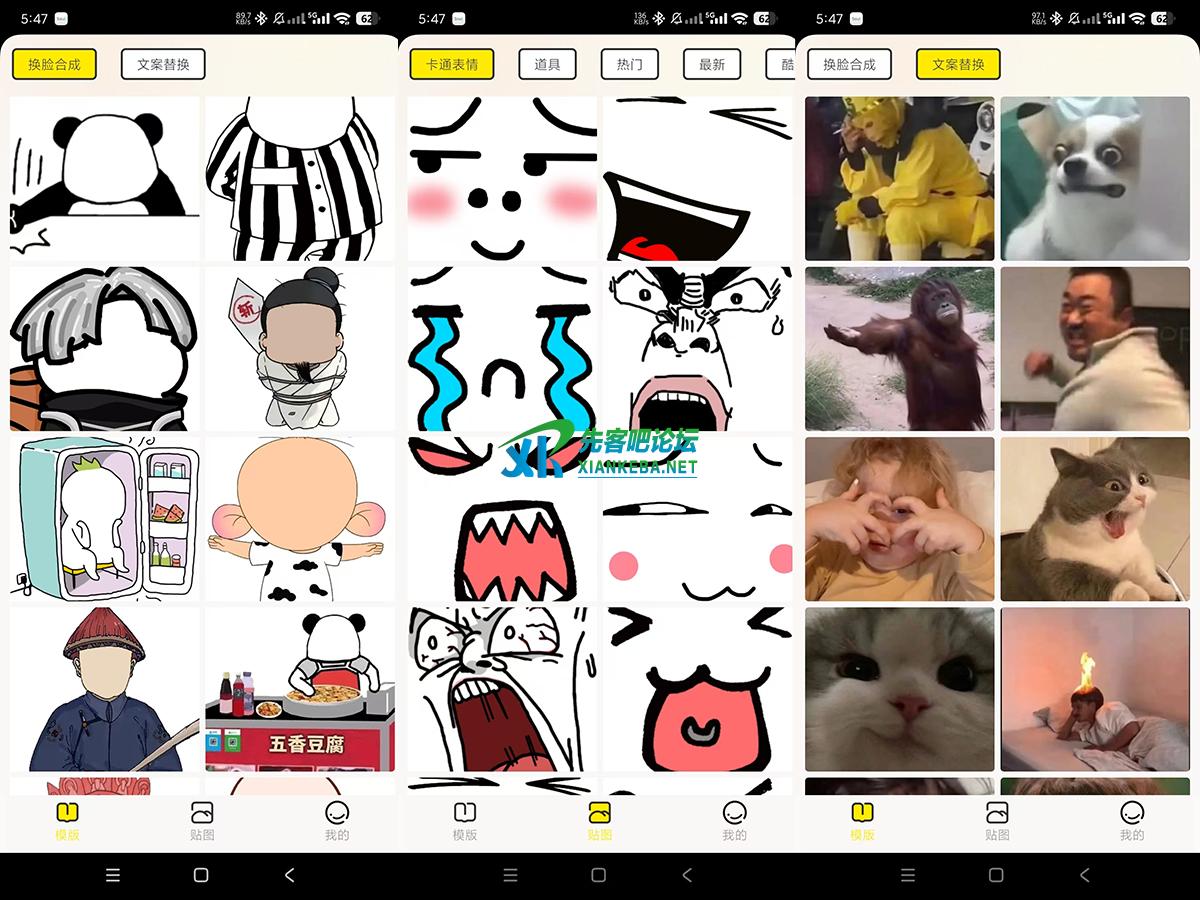
Task: Tap 我的 smiley icon below cartoon faces
Action: pyautogui.click(x=735, y=821)
